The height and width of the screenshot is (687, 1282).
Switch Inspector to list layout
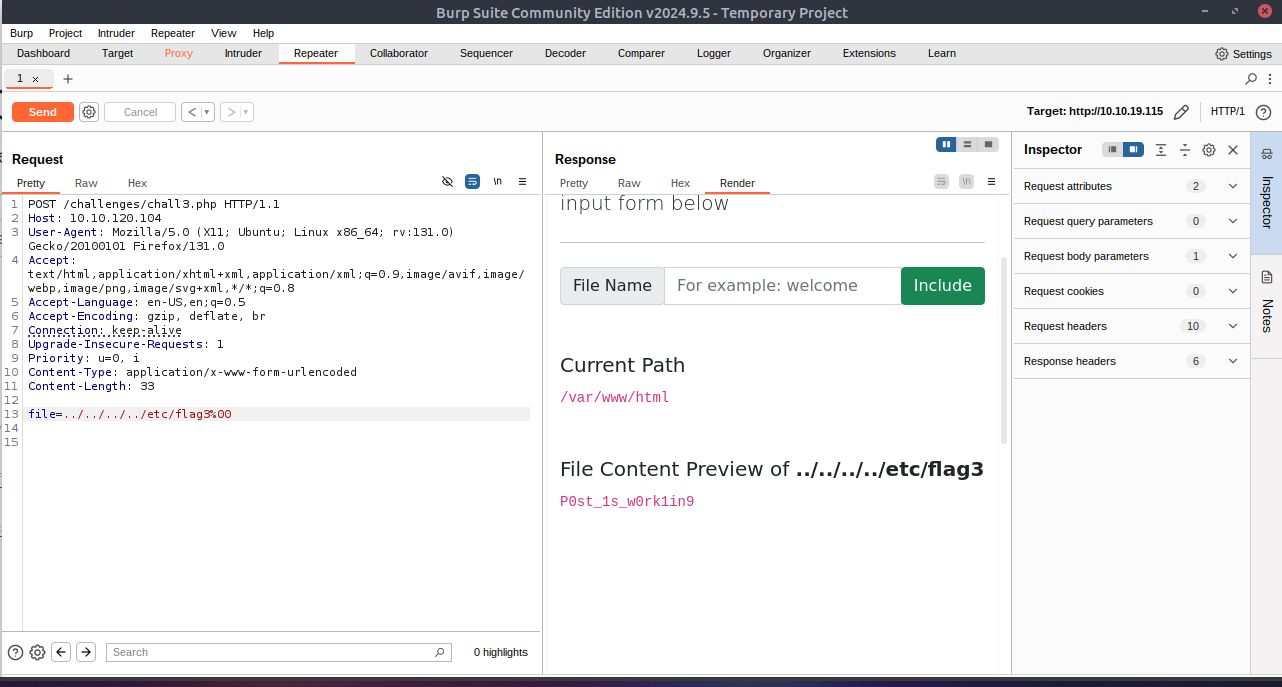point(1112,149)
